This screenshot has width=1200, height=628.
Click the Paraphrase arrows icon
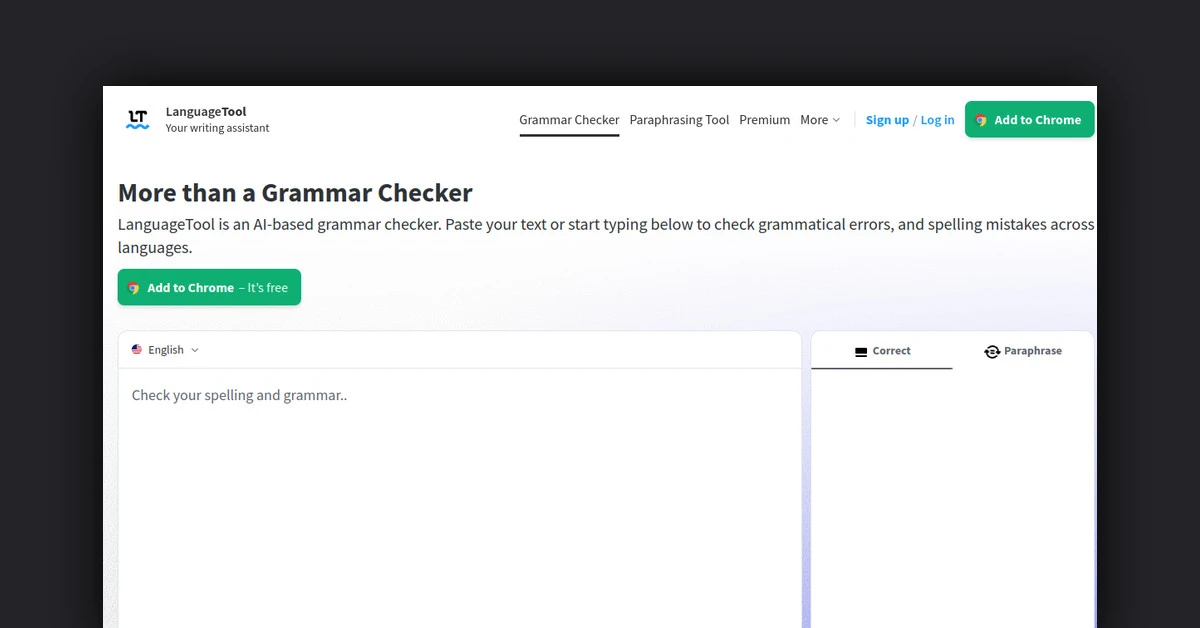coord(992,352)
